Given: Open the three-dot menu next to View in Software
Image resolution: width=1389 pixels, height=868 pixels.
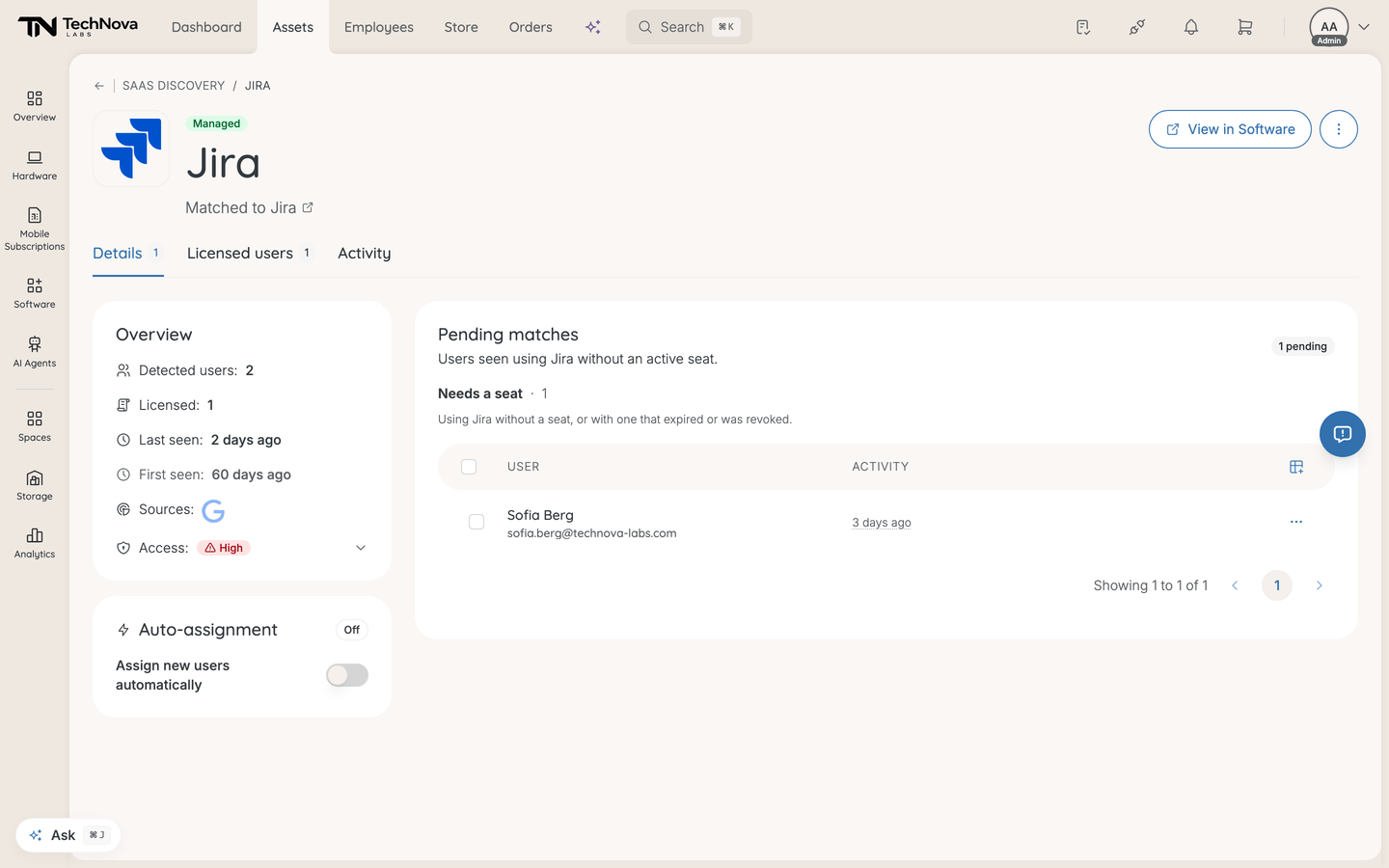Looking at the screenshot, I should (x=1339, y=129).
